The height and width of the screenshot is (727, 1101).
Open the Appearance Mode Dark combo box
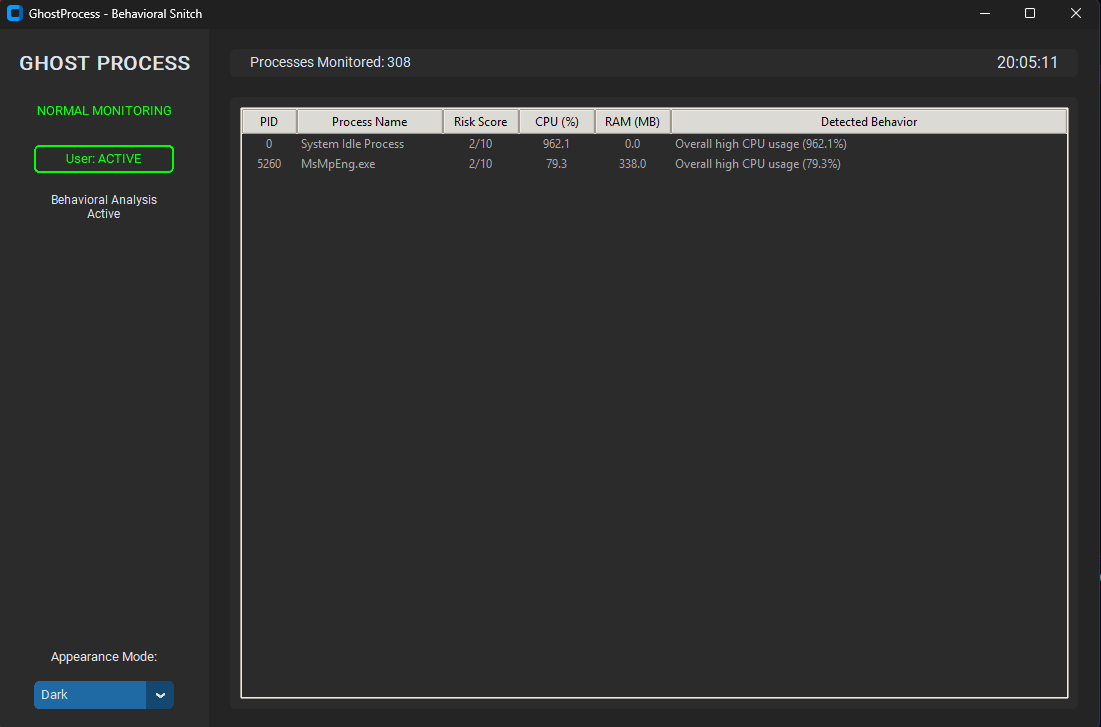point(90,695)
